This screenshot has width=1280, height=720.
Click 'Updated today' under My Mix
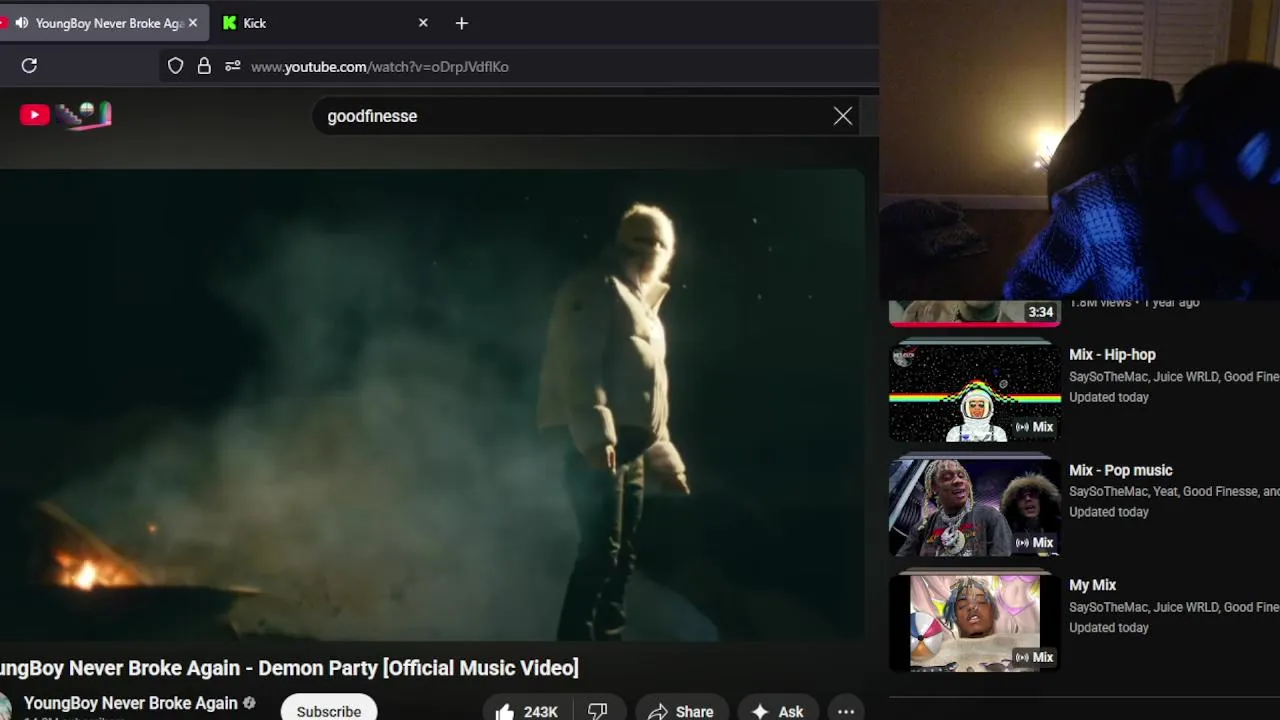1109,628
